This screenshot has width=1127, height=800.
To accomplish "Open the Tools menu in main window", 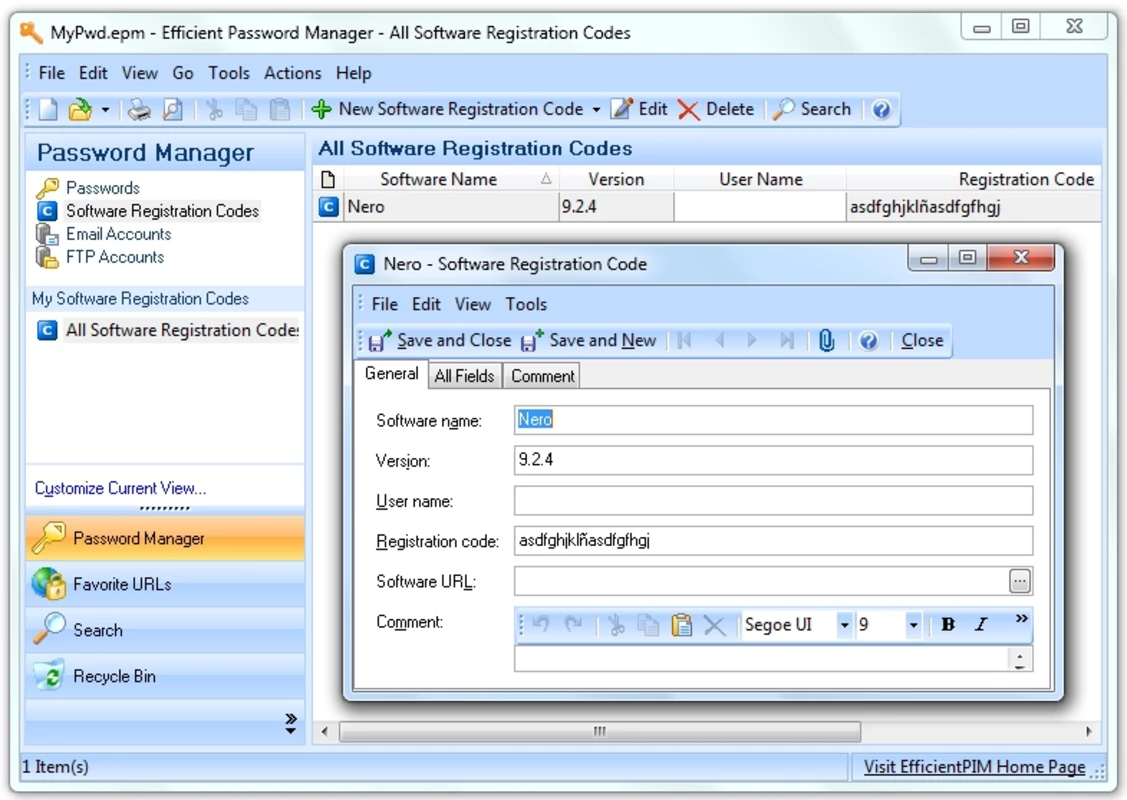I will tap(229, 73).
